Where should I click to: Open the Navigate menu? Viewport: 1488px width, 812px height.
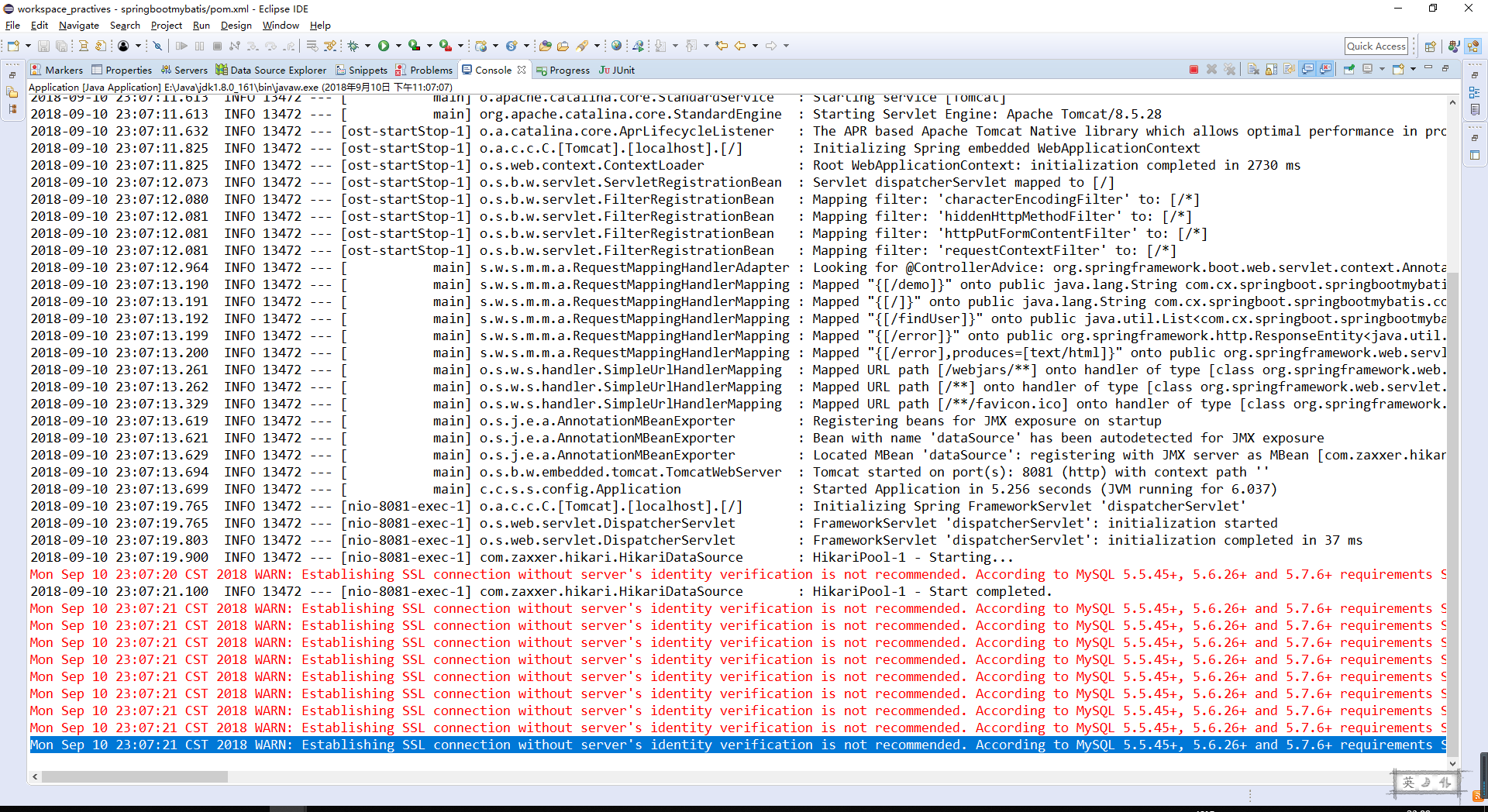click(x=79, y=26)
